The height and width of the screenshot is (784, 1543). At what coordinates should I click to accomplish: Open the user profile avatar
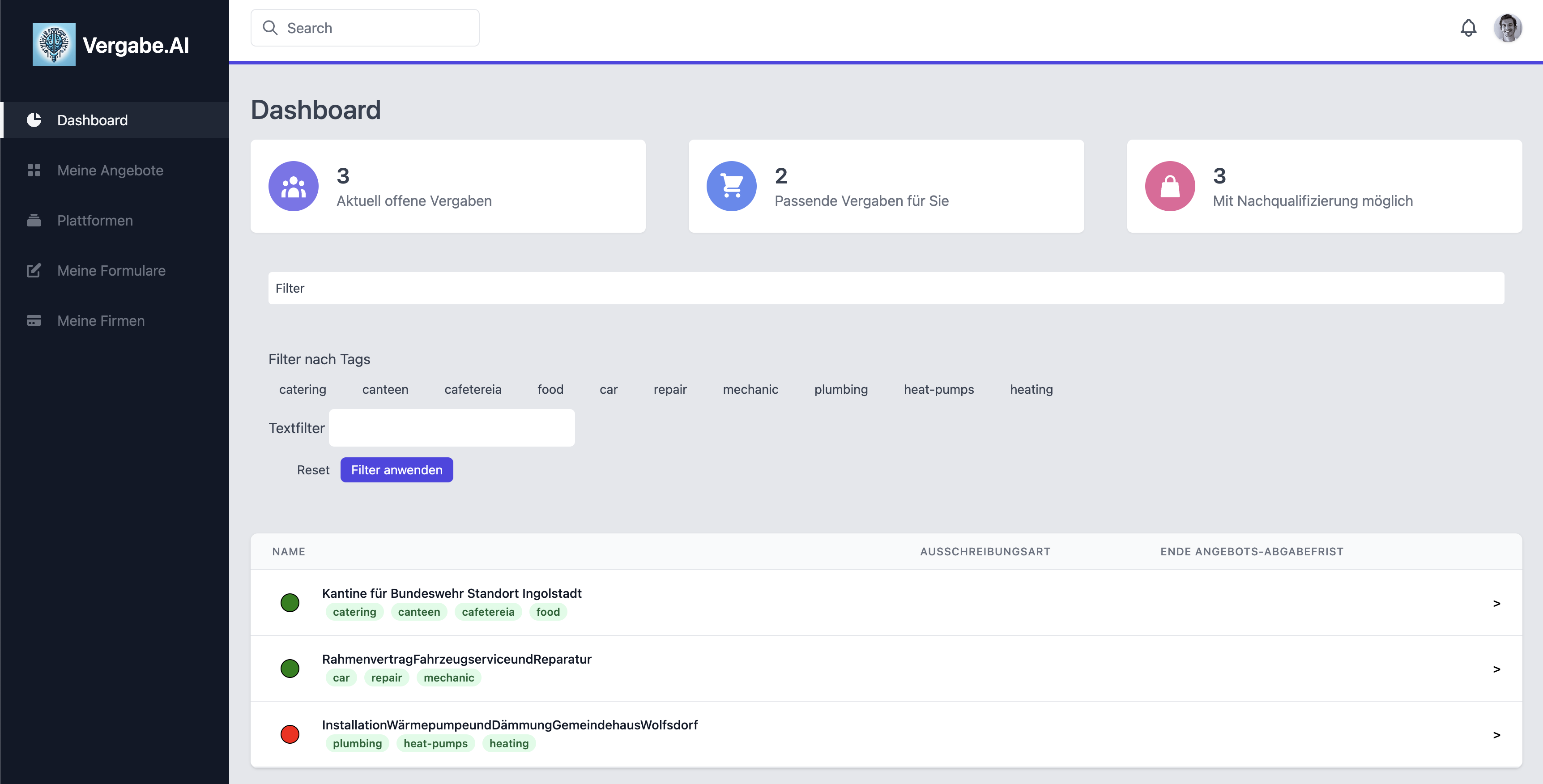tap(1507, 28)
